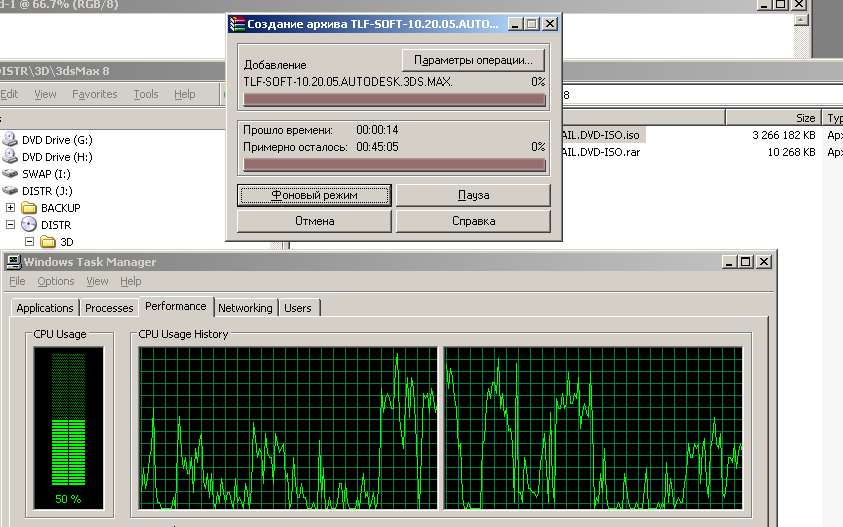Image resolution: width=843 pixels, height=527 pixels.
Task: Click the 10 268 KB size value
Action: 791,152
